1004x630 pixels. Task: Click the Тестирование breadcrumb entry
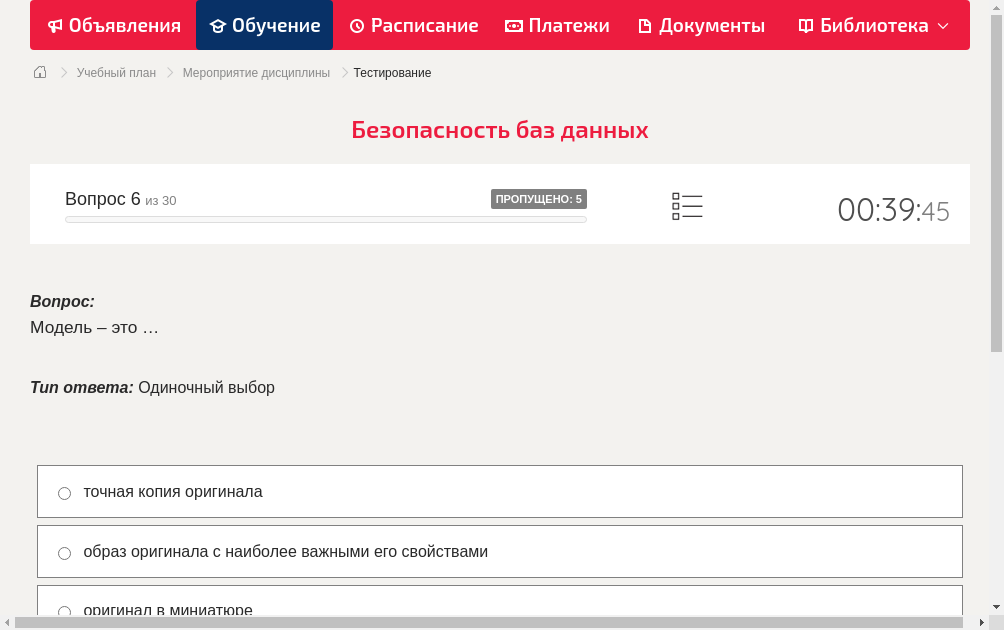click(391, 72)
